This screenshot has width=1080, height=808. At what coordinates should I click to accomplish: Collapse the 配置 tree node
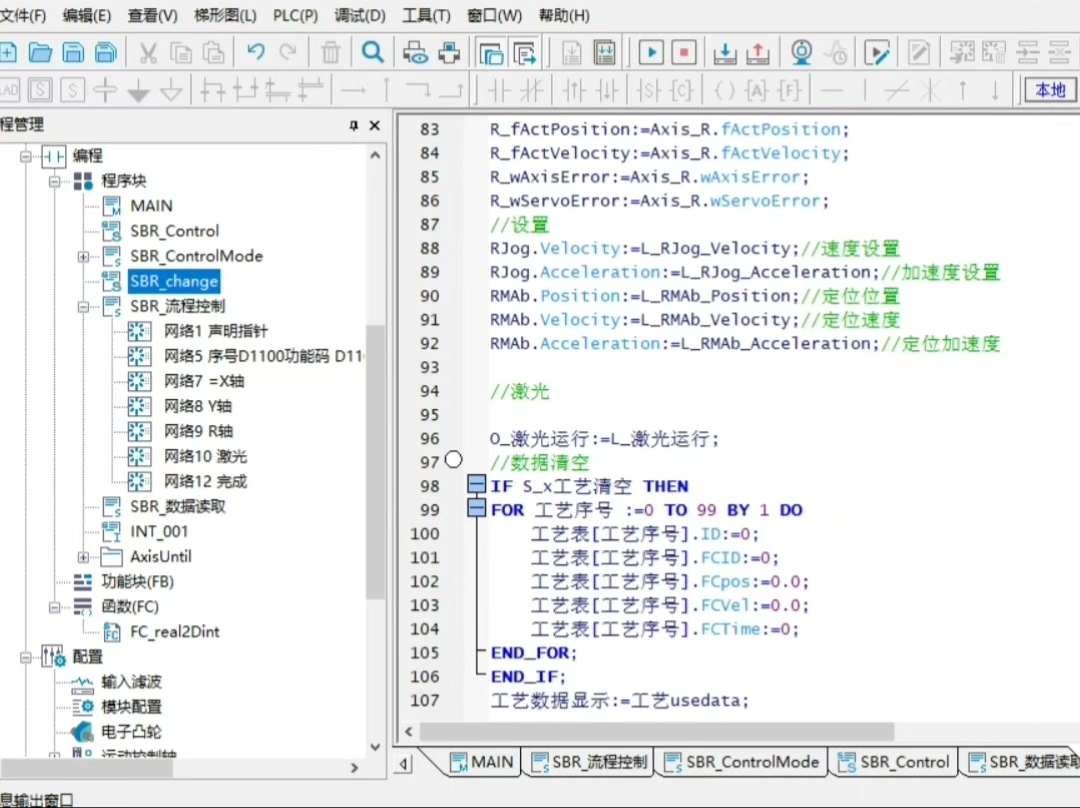pos(25,658)
